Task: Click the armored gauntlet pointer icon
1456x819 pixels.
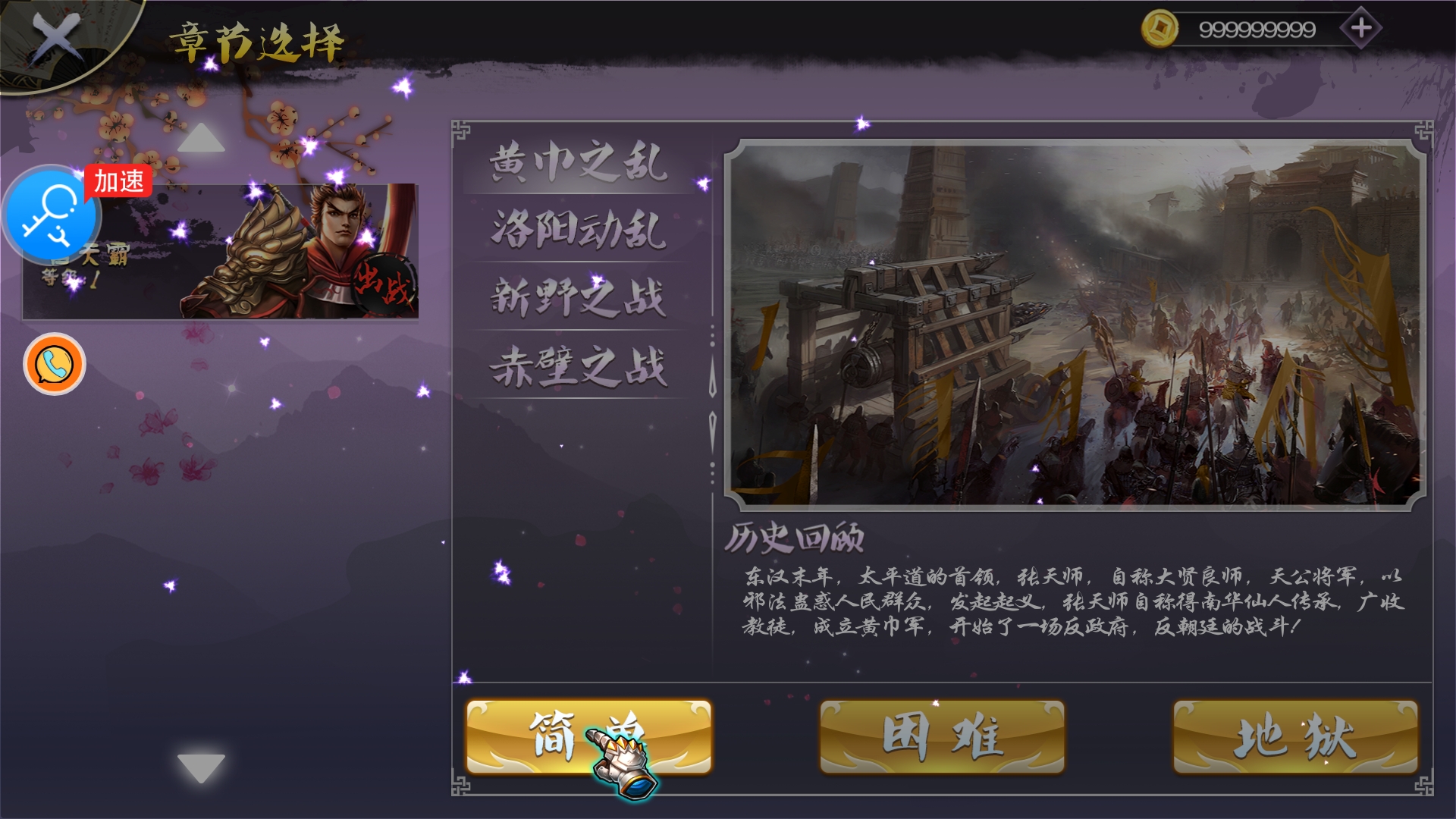Action: pos(622,761)
